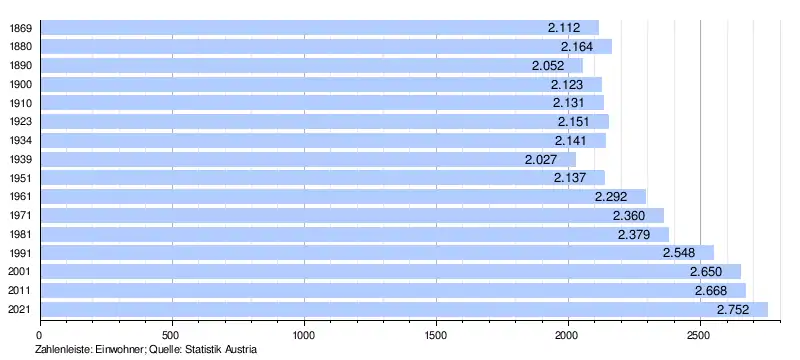Click the 1869 population bar

tap(319, 28)
